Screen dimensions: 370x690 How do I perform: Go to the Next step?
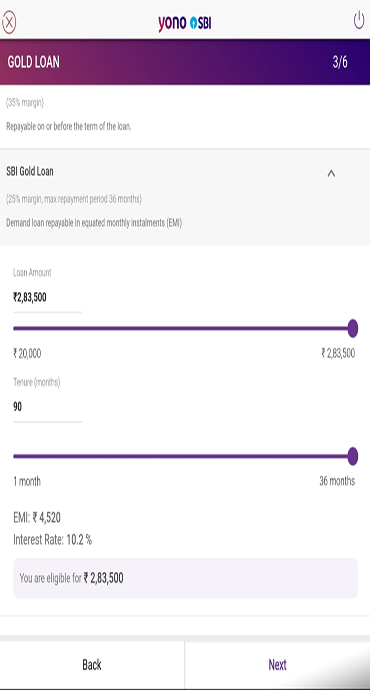(x=278, y=664)
